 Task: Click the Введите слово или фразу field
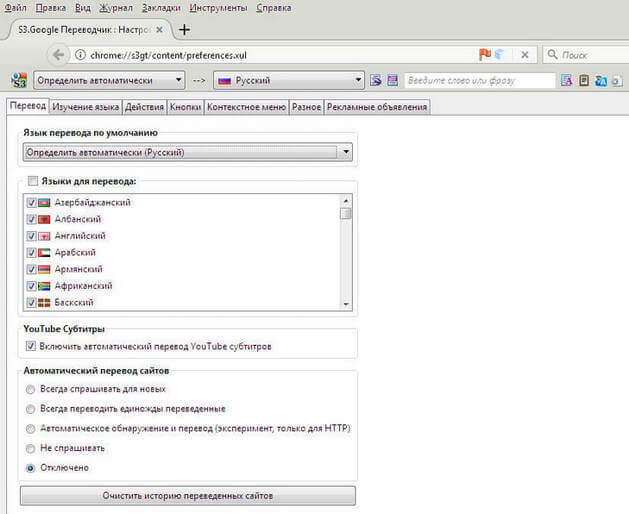pos(480,81)
